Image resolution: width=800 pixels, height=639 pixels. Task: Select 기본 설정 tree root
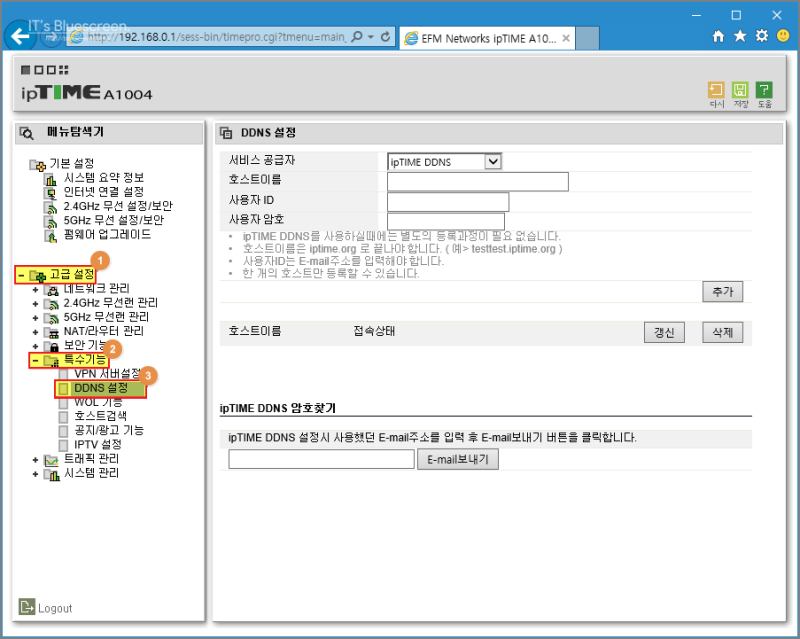[x=71, y=164]
